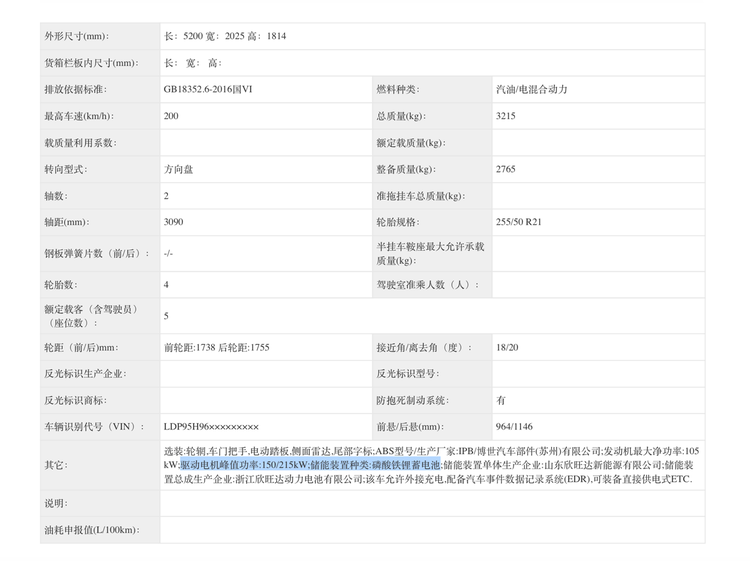The height and width of the screenshot is (561, 750).
Task: Click the 总质量 value 3215
Action: click(506, 116)
